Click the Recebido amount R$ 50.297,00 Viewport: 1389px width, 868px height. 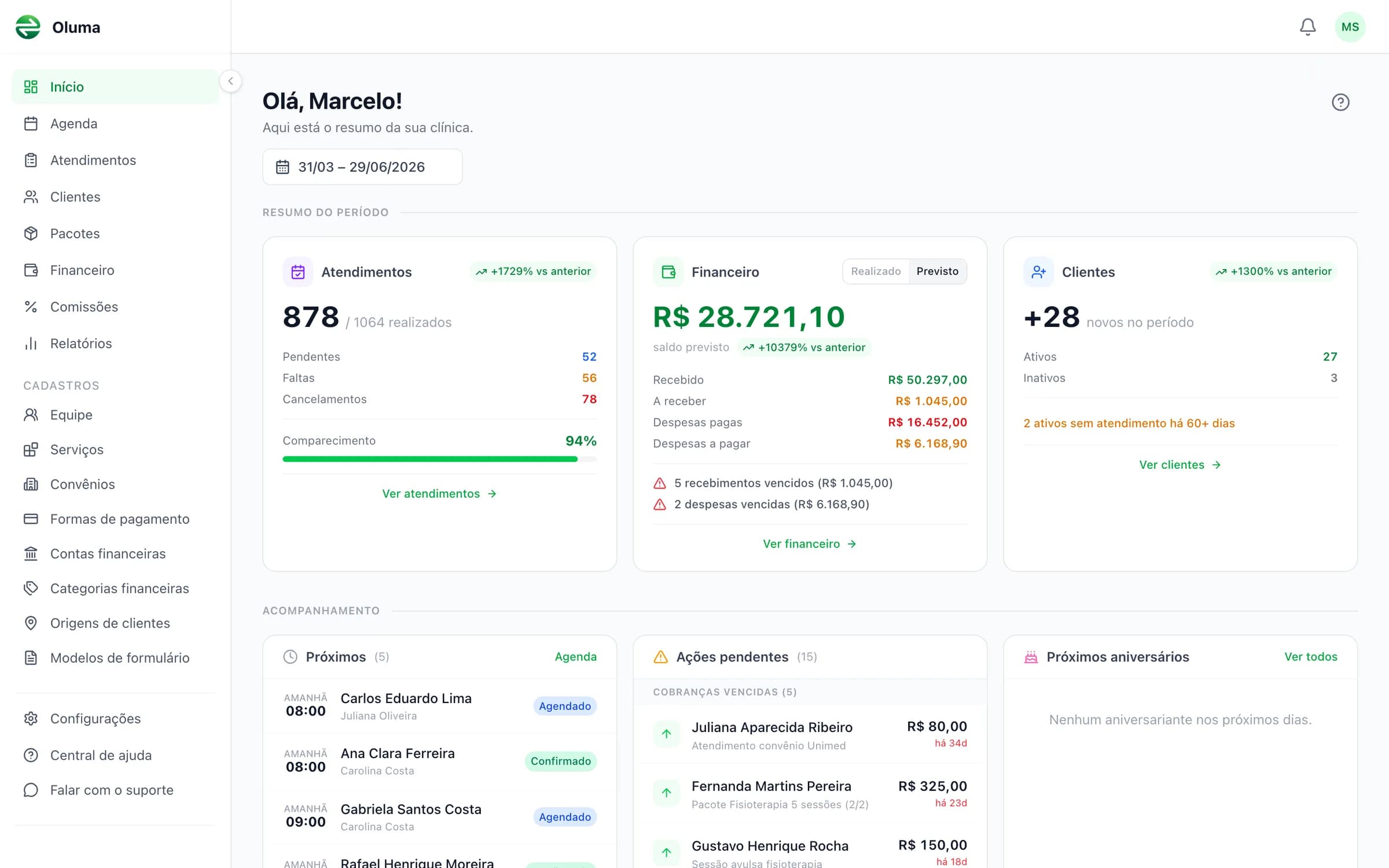927,380
